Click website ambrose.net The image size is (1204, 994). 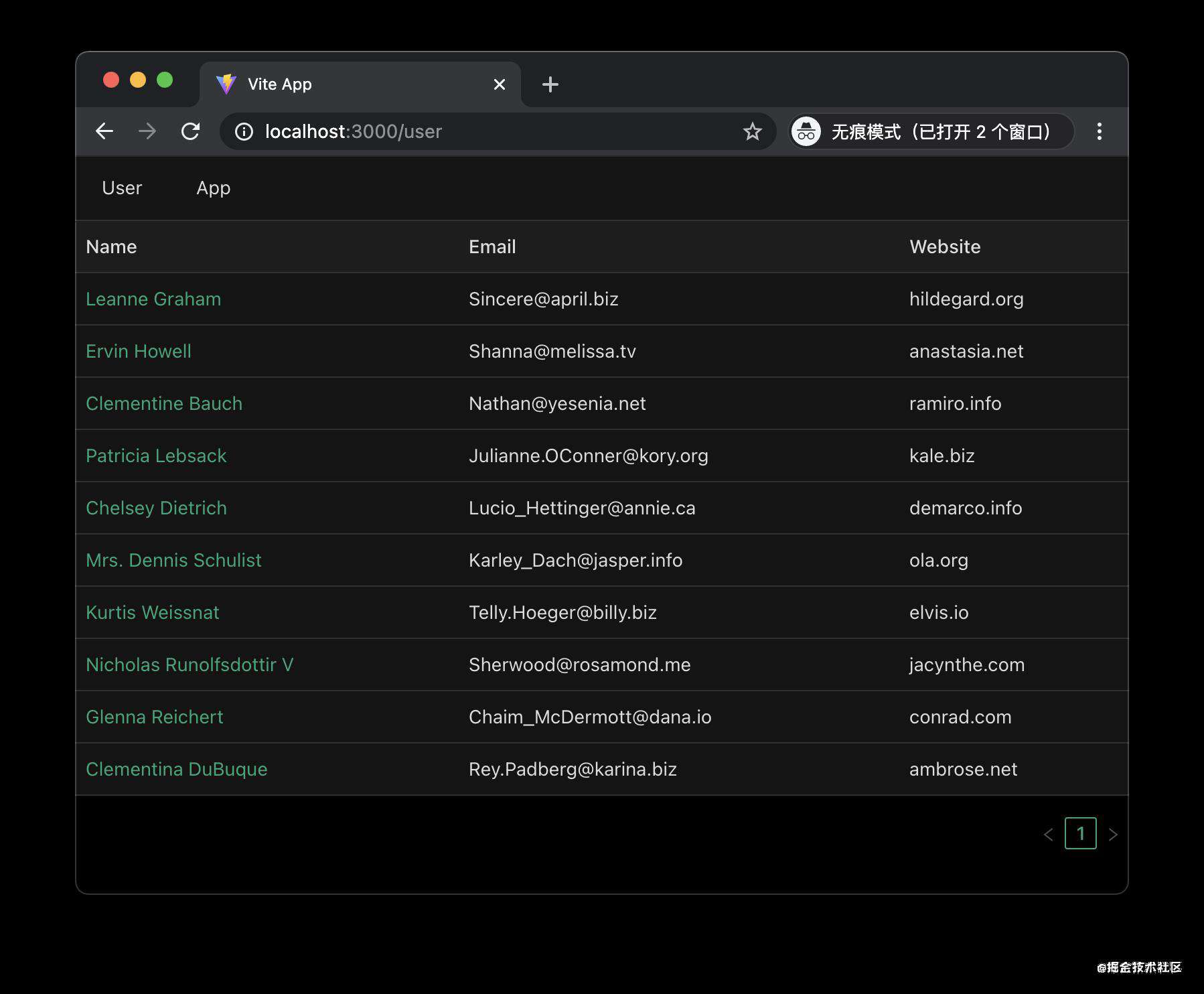tap(964, 770)
